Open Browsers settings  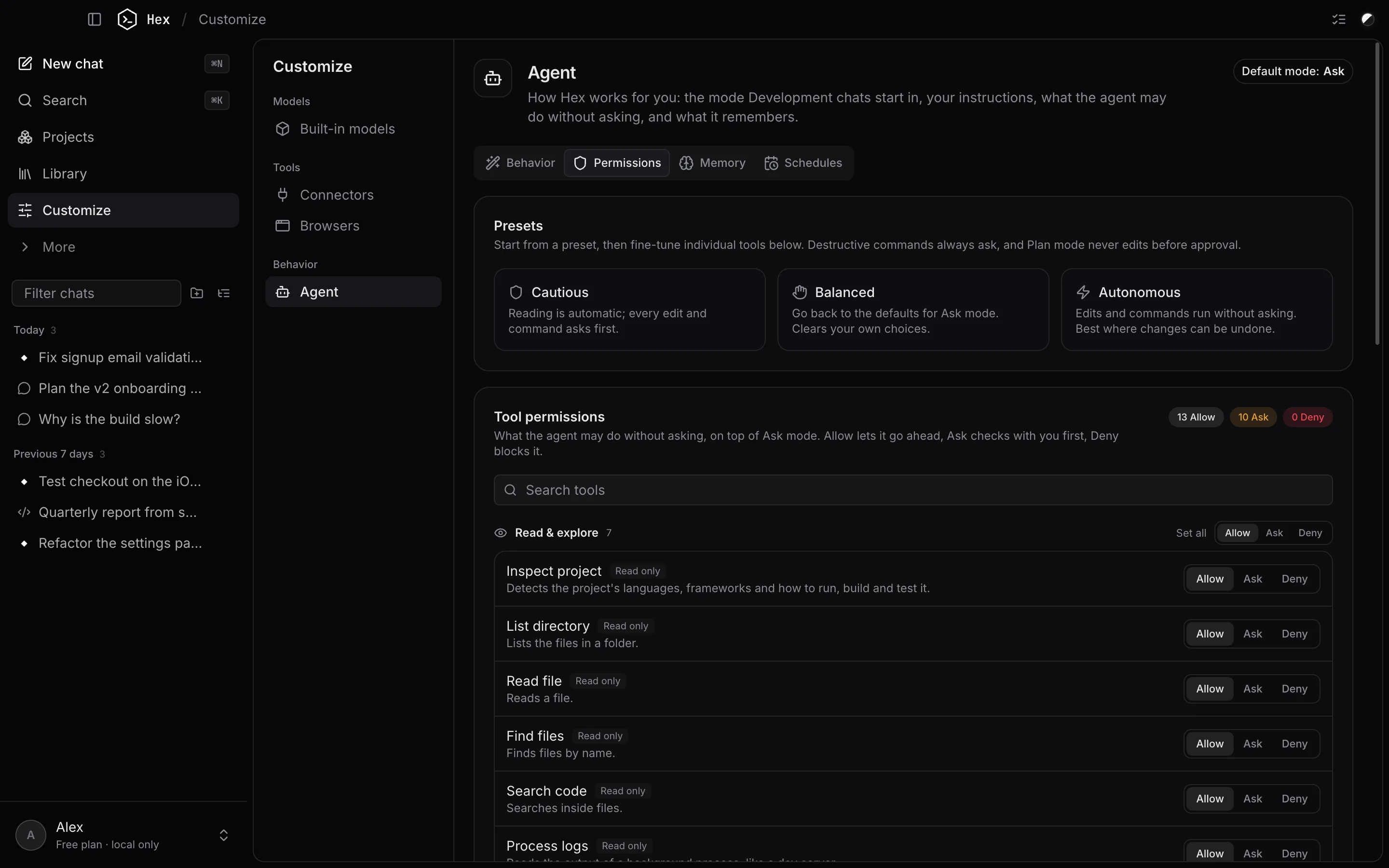point(353,226)
